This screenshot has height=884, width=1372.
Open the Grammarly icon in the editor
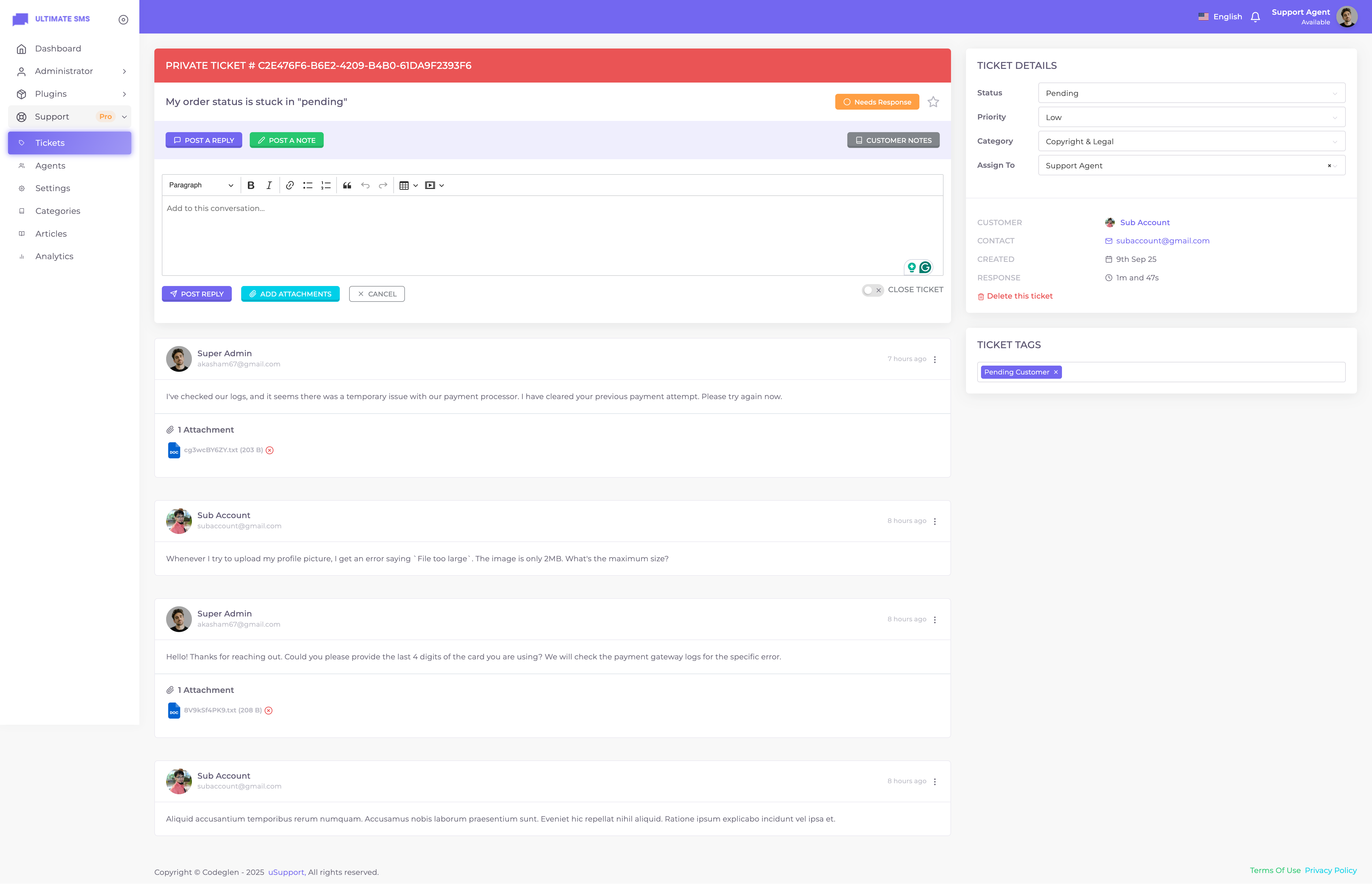click(x=926, y=267)
